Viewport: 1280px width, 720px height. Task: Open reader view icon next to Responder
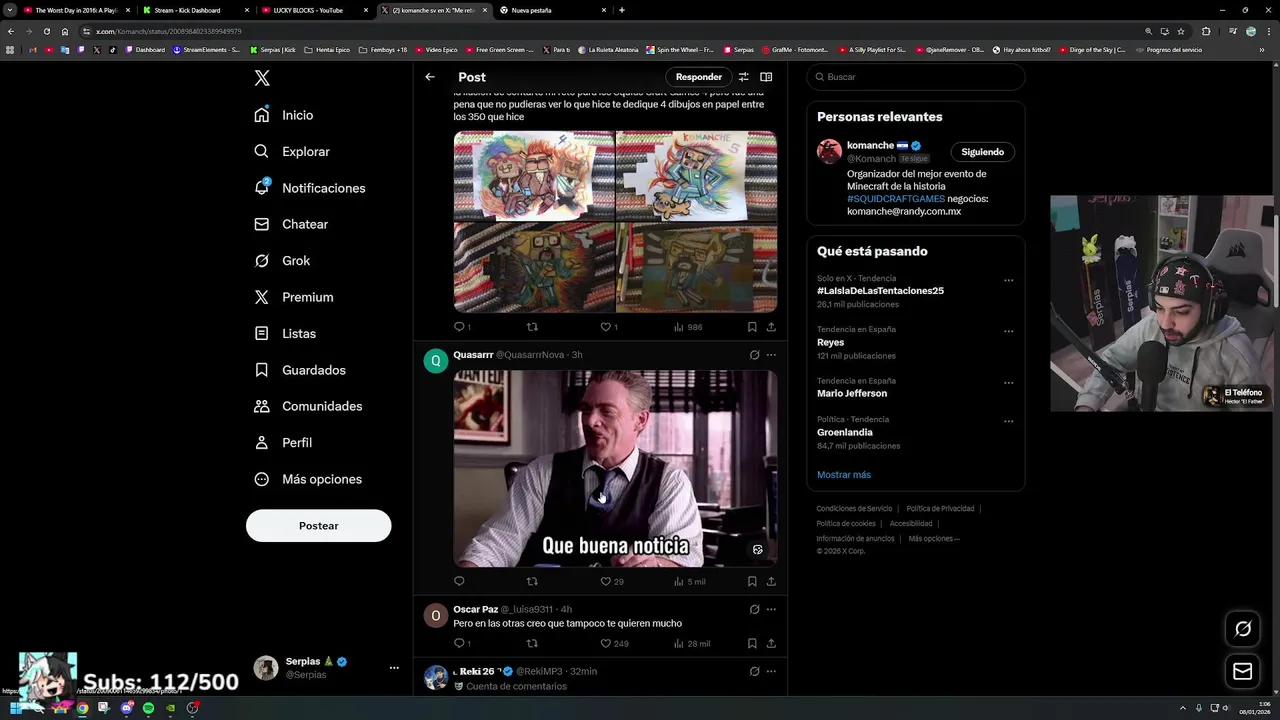766,77
